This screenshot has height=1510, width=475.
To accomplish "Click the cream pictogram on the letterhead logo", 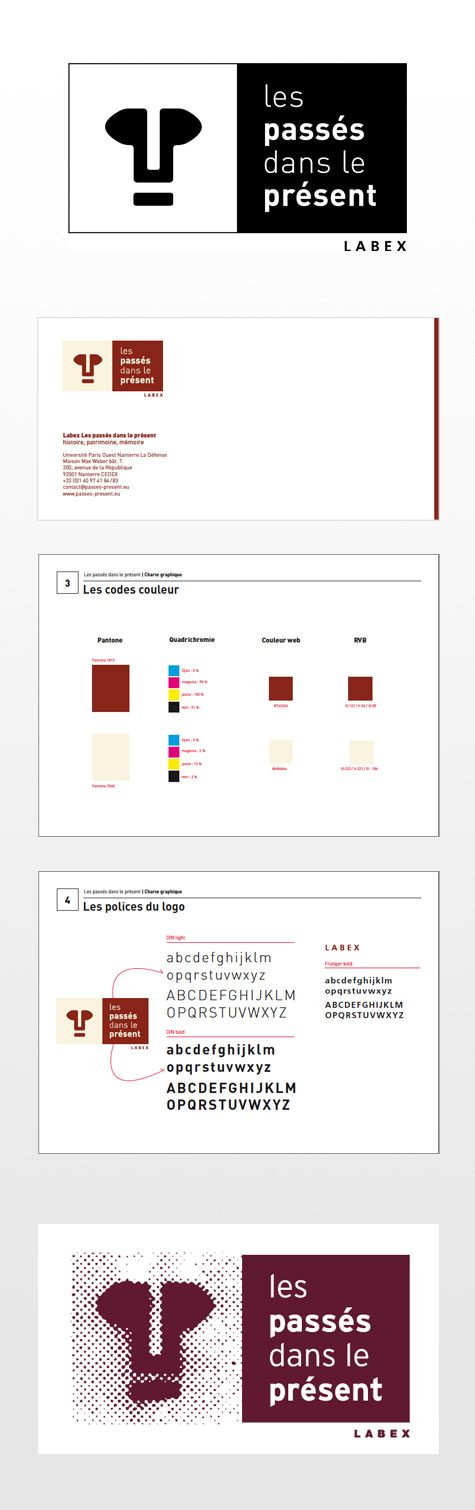I will pyautogui.click(x=87, y=366).
